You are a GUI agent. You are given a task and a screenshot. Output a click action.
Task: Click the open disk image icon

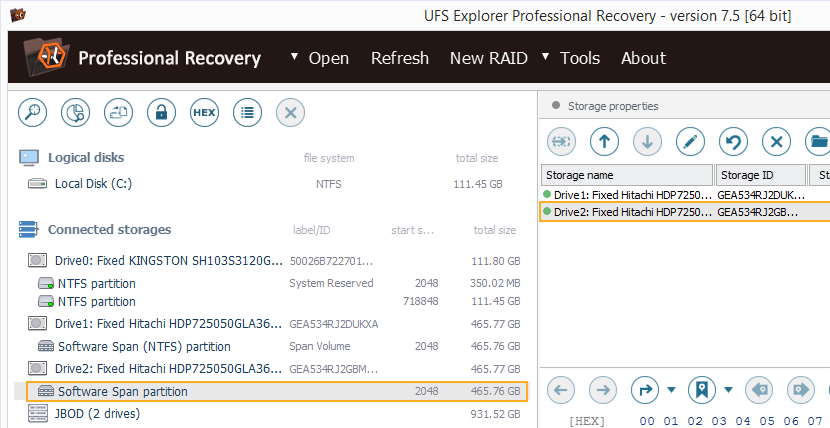click(119, 113)
